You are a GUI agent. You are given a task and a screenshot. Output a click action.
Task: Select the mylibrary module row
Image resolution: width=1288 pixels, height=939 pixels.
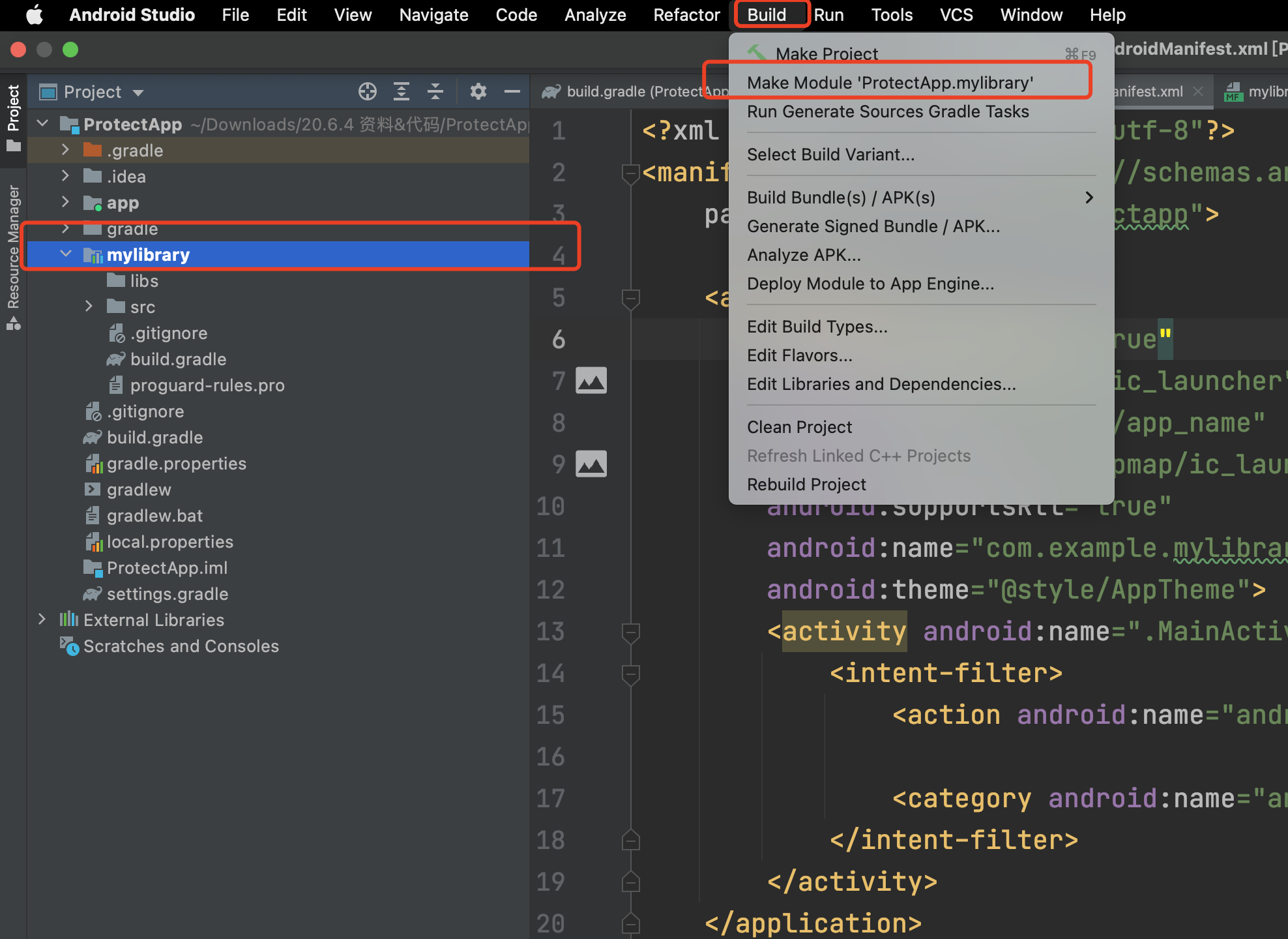[278, 255]
